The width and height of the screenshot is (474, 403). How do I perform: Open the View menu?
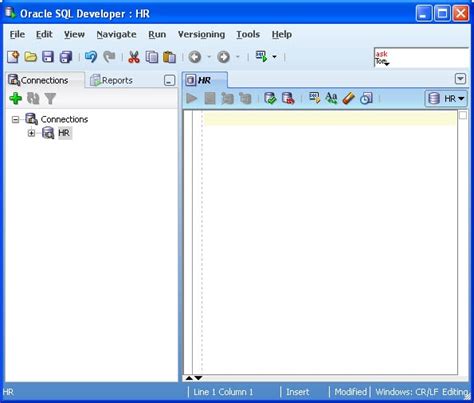click(x=74, y=34)
